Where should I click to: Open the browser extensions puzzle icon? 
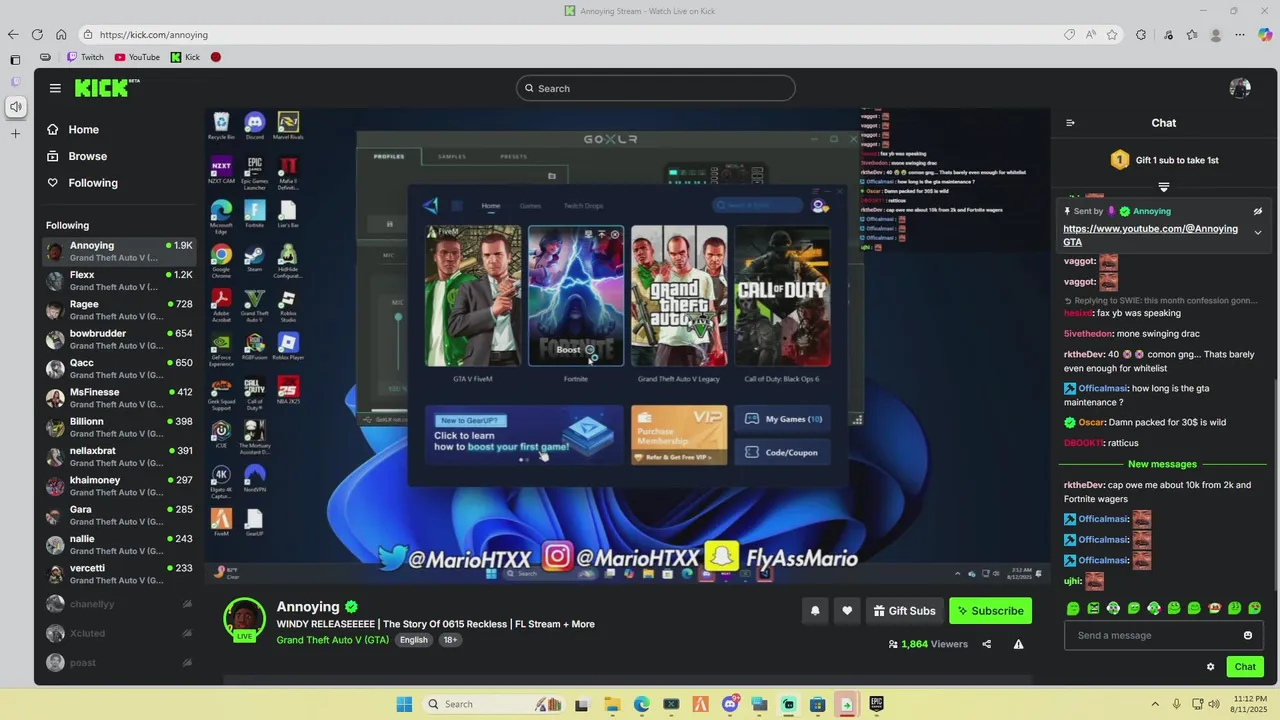click(x=1141, y=35)
